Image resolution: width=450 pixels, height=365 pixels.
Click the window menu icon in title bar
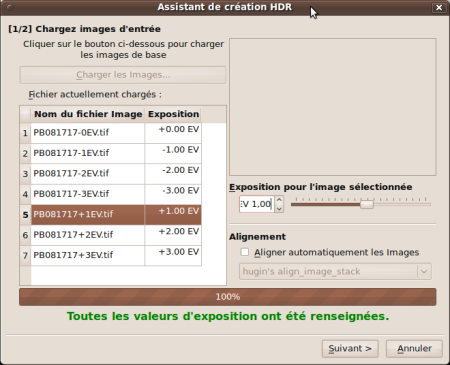pos(10,7)
